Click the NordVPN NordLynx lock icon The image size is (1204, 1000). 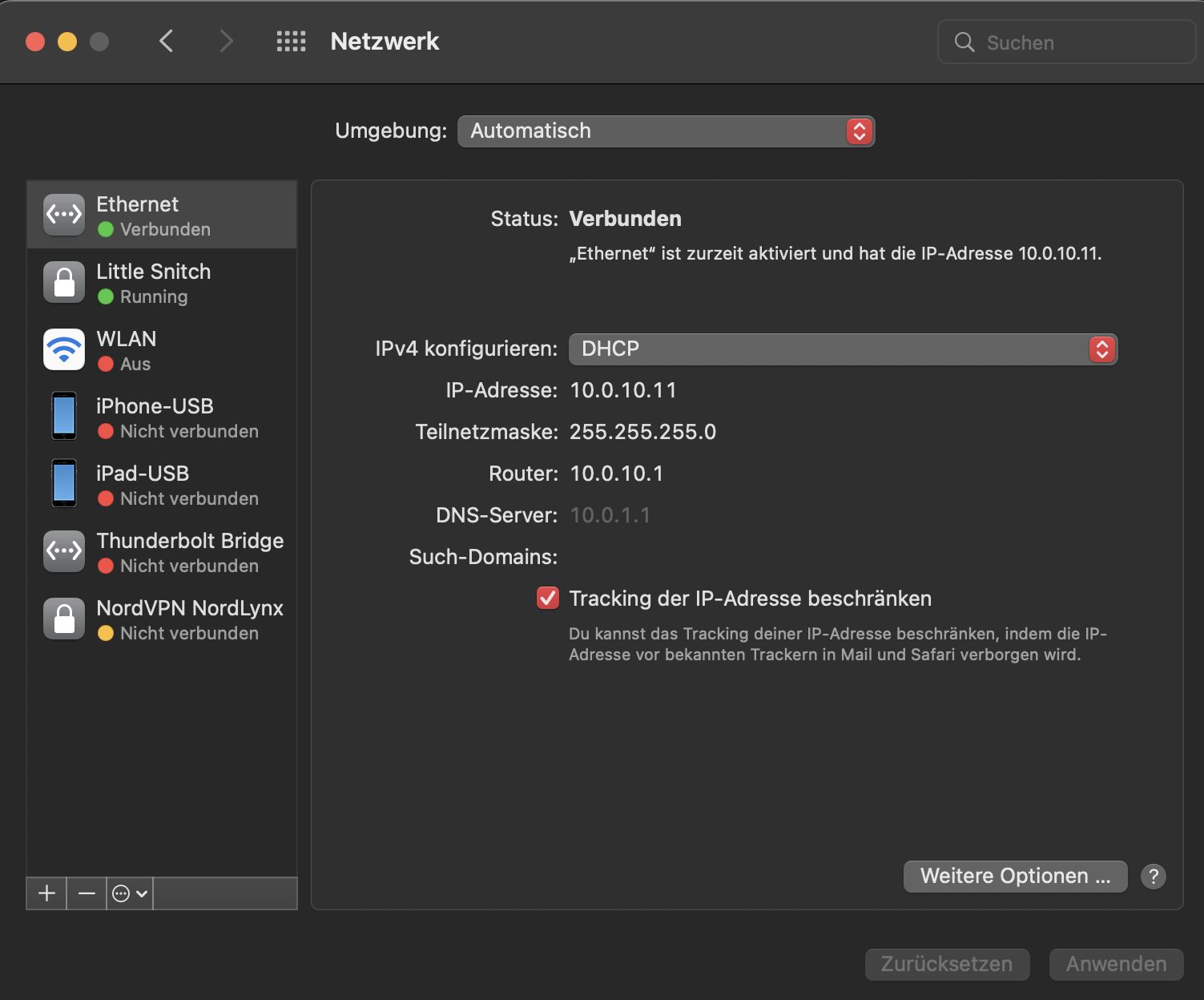tap(64, 619)
